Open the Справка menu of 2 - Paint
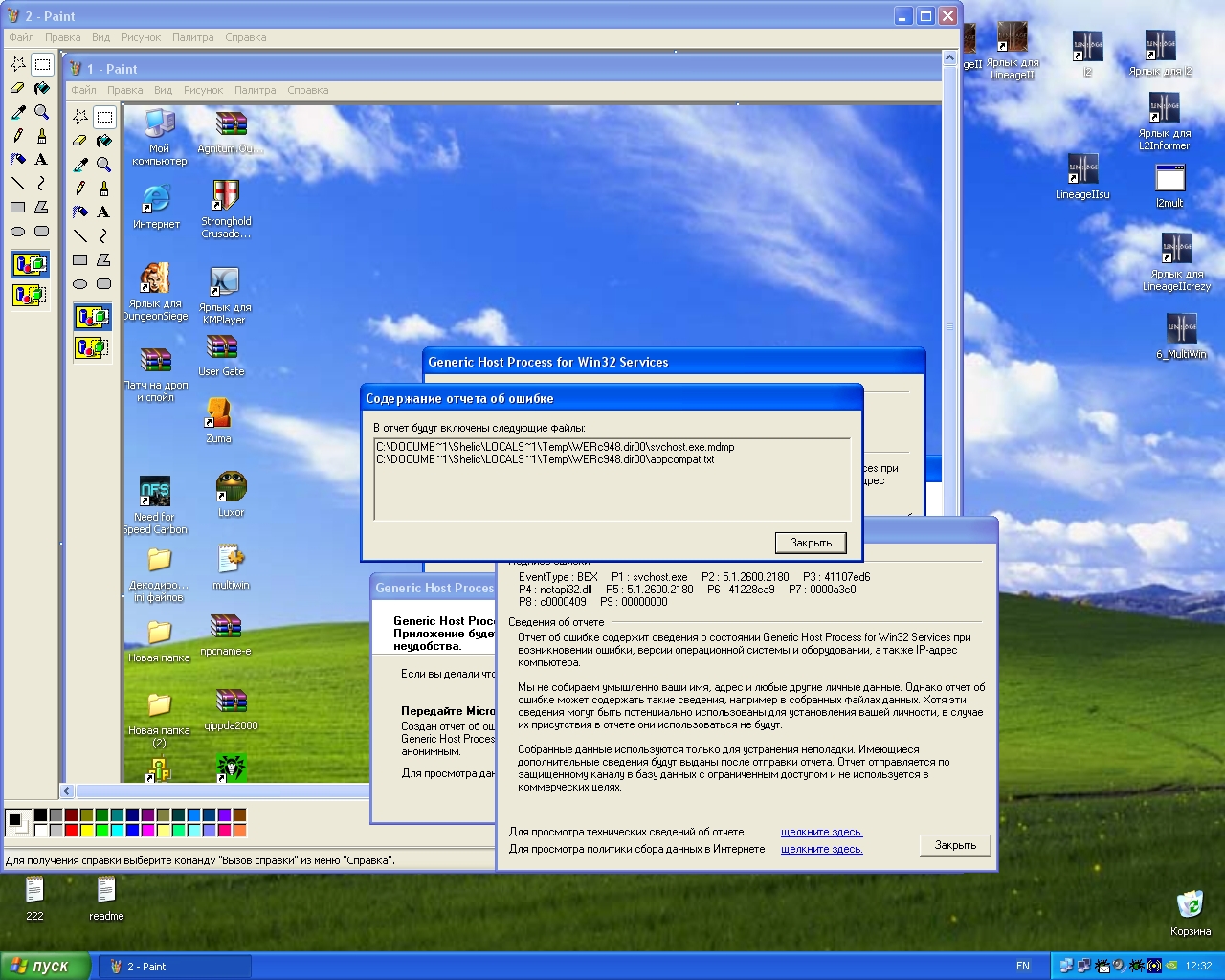The width and height of the screenshot is (1225, 980). click(246, 37)
